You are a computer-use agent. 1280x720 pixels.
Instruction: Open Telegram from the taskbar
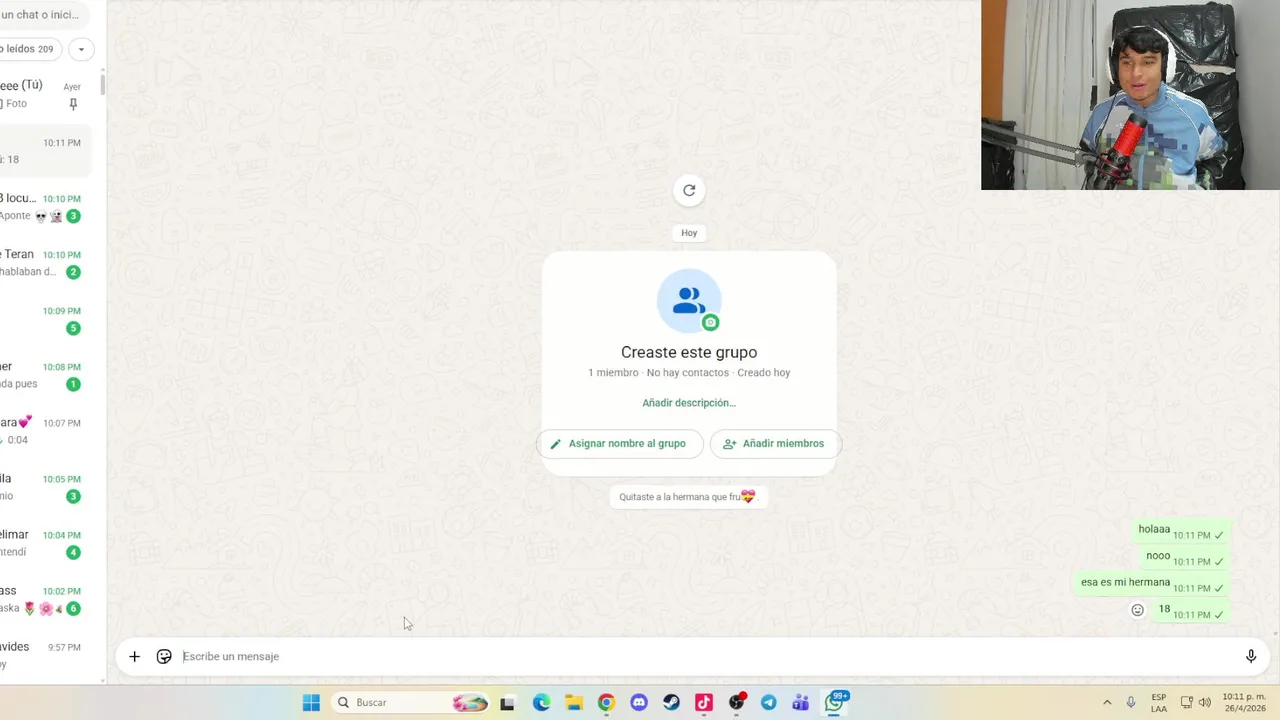(x=769, y=703)
